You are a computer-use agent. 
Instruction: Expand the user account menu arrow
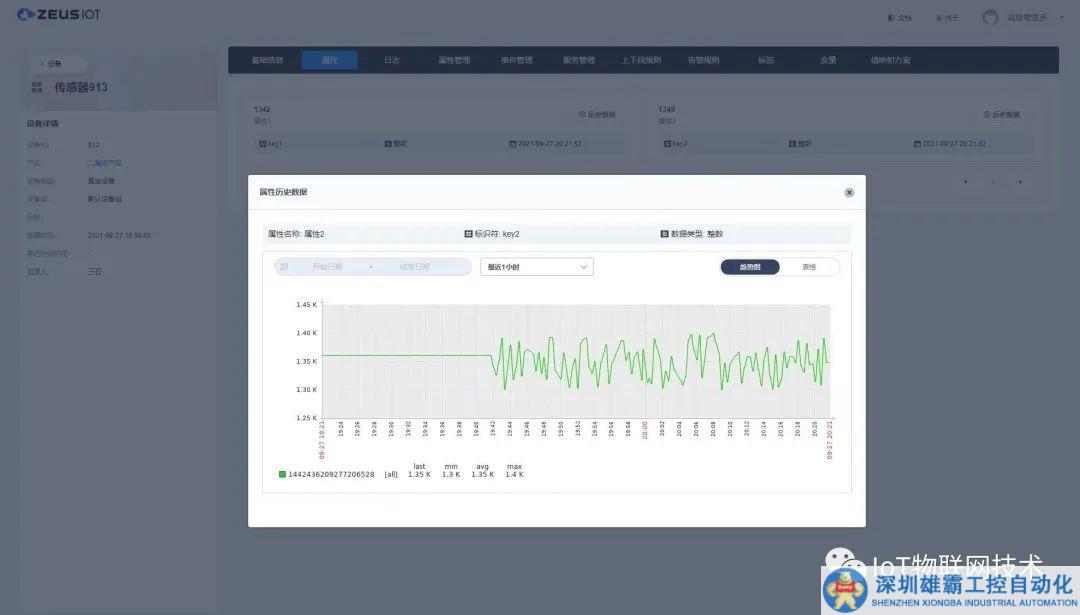[x=1060, y=18]
